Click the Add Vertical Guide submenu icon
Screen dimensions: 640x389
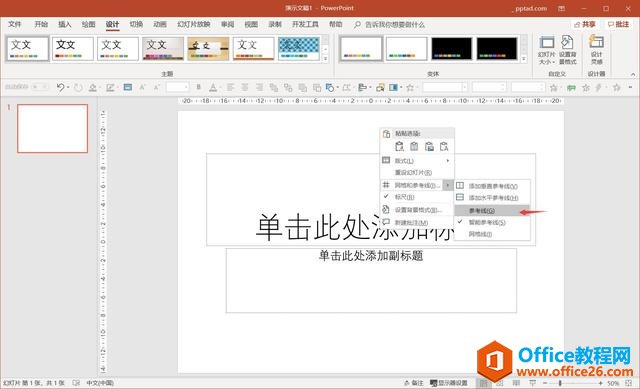[460, 186]
